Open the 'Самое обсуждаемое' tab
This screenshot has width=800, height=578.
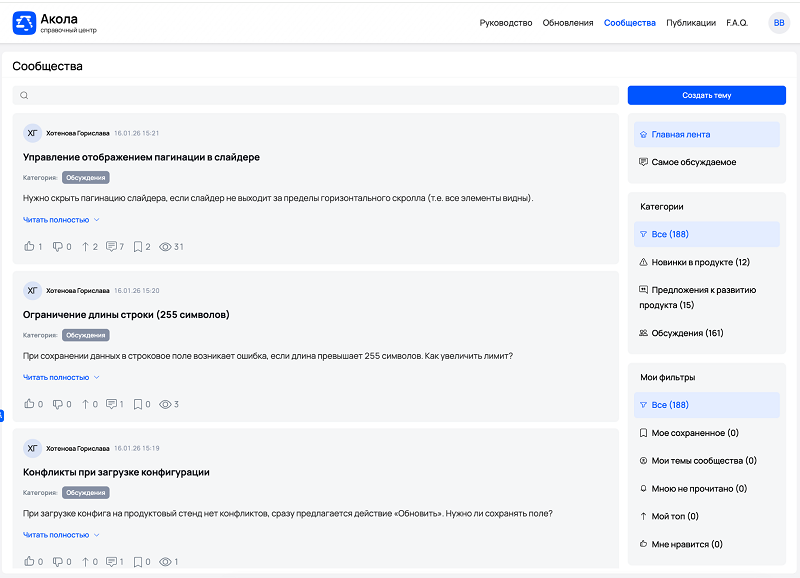pos(695,161)
